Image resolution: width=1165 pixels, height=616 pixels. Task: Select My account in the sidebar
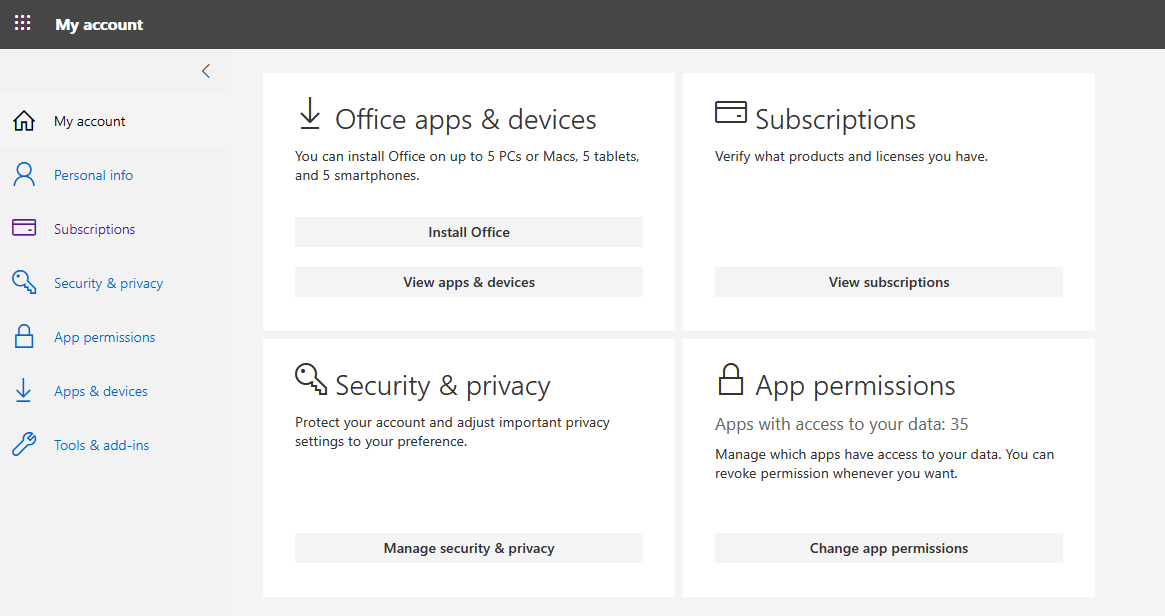pos(89,121)
